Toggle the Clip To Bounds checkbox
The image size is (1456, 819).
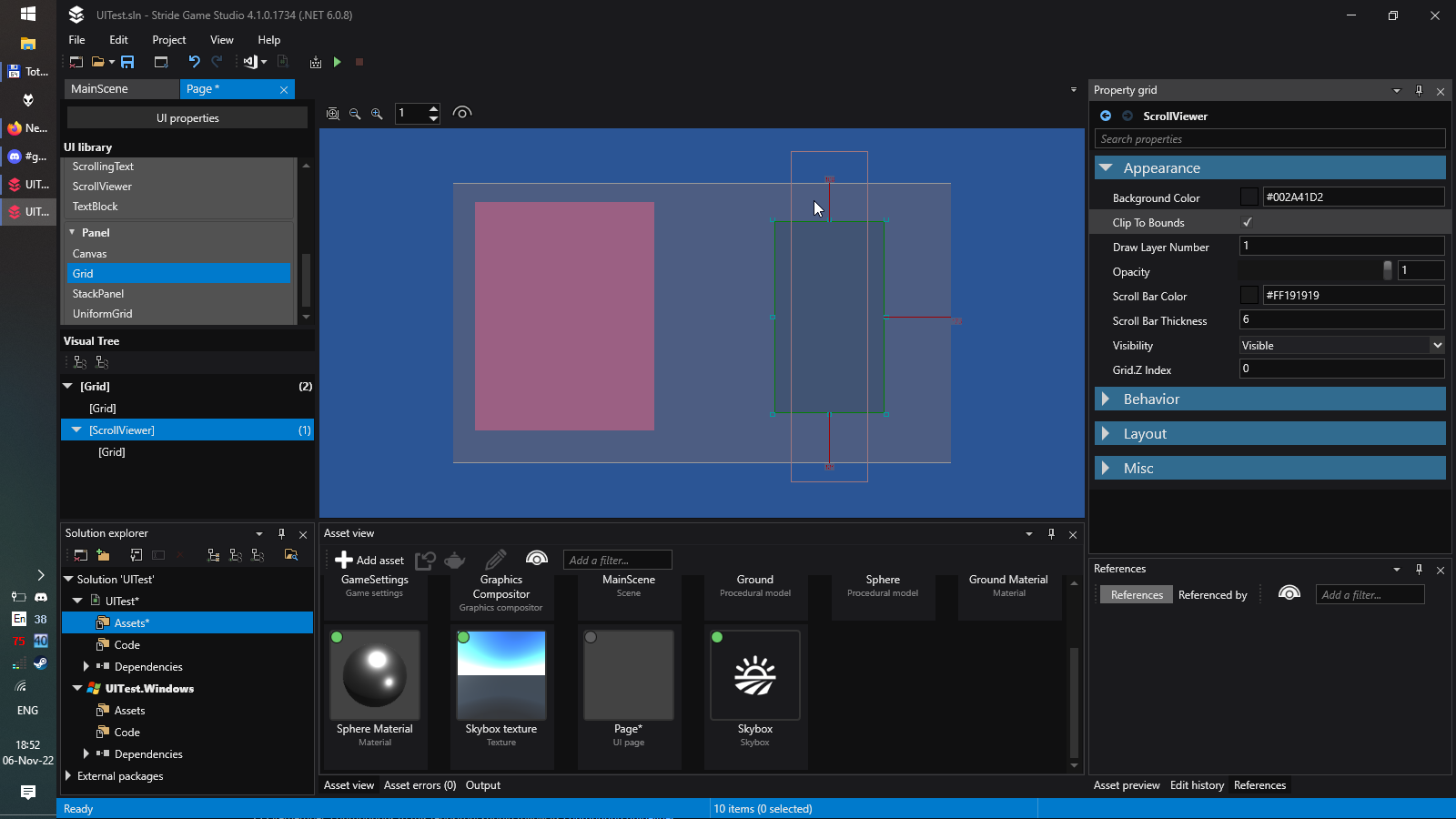pyautogui.click(x=1248, y=222)
